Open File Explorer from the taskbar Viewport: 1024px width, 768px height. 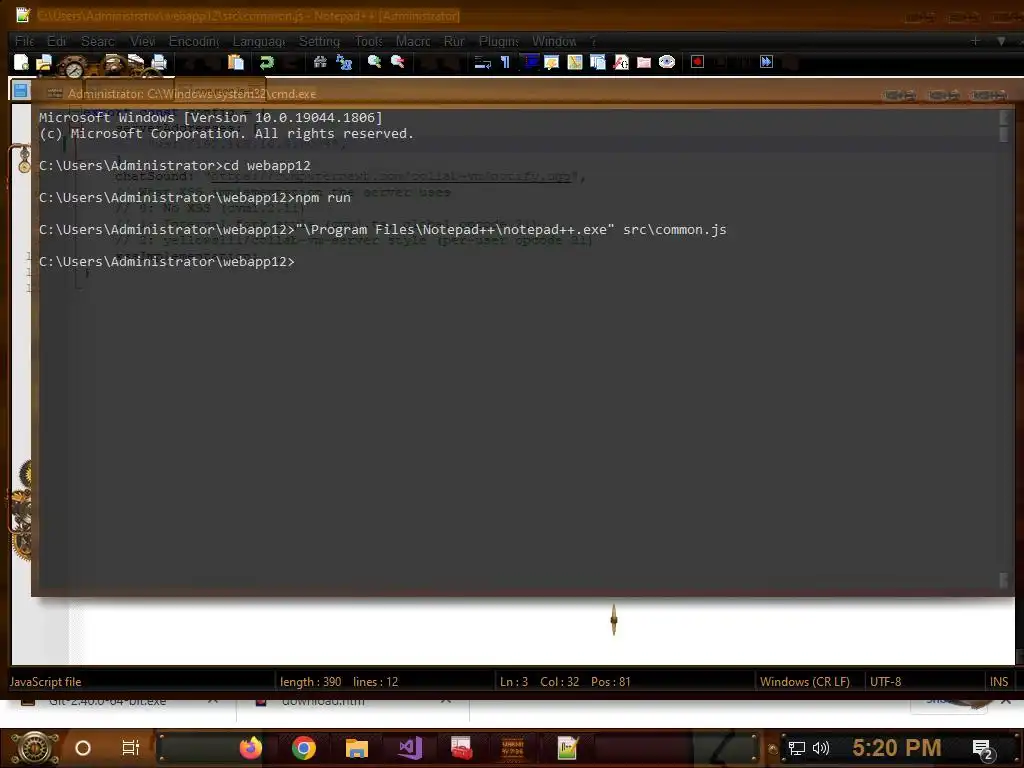click(x=357, y=748)
